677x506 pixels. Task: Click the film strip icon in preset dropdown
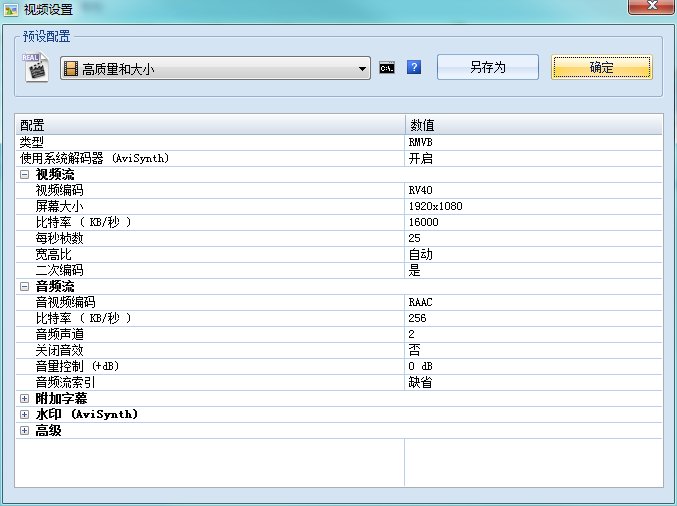pyautogui.click(x=71, y=69)
